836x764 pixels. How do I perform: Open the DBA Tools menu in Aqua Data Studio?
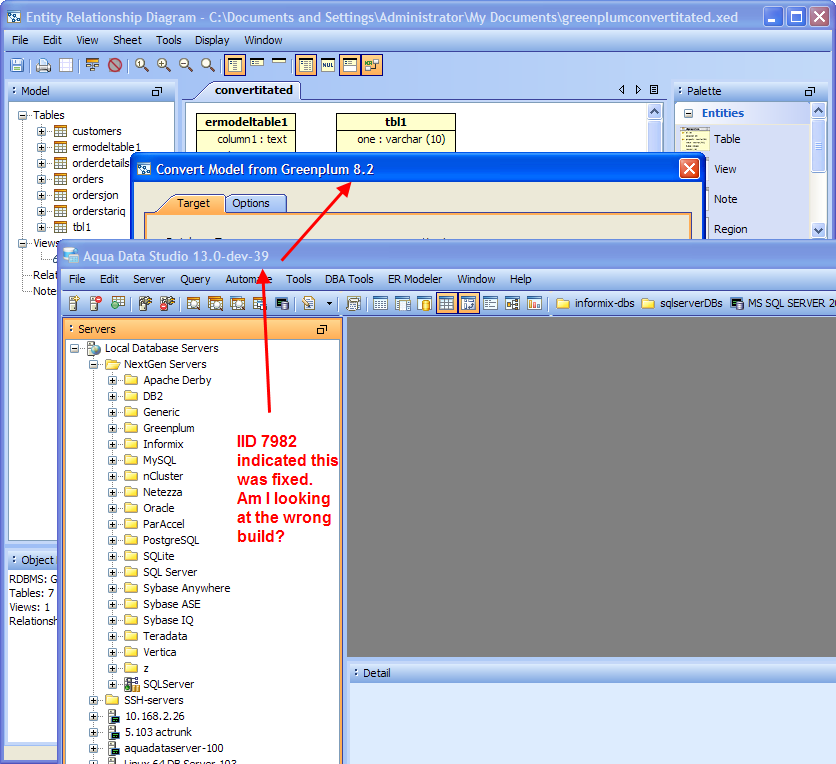pos(349,279)
